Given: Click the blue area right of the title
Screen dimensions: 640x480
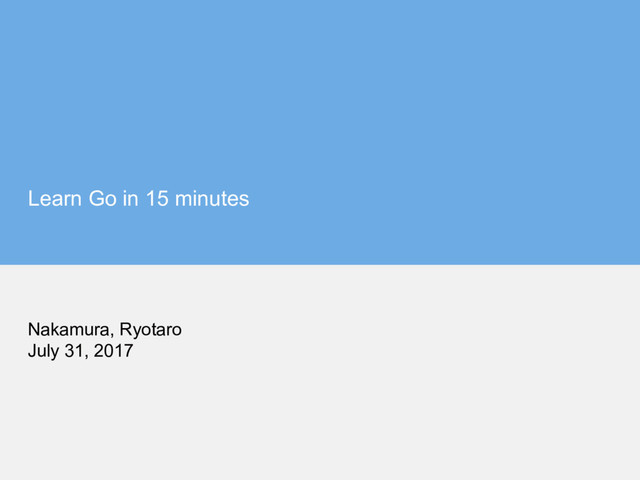Looking at the screenshot, I should pyautogui.click(x=445, y=199).
